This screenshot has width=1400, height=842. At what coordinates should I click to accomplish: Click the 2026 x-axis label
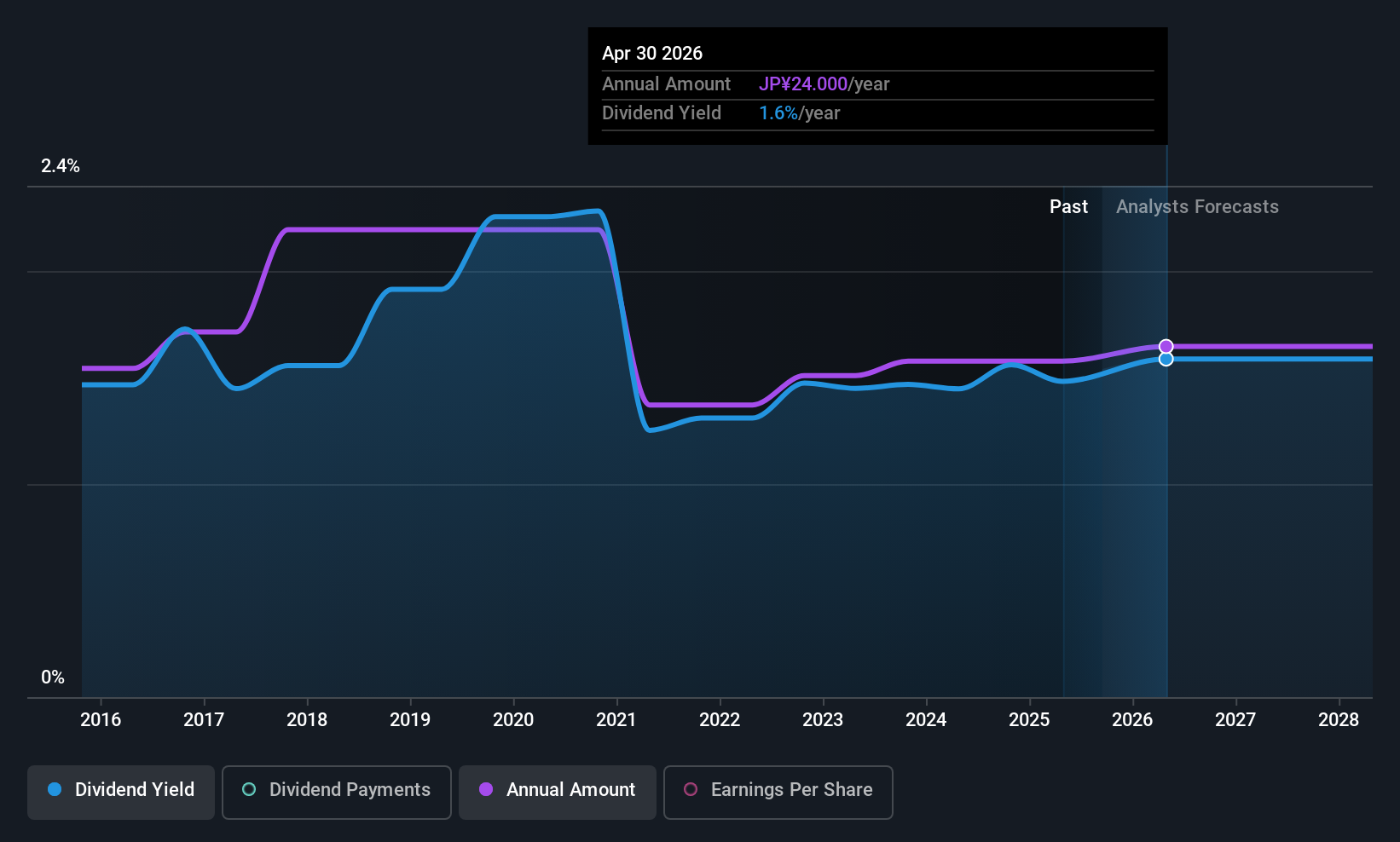coord(1132,720)
